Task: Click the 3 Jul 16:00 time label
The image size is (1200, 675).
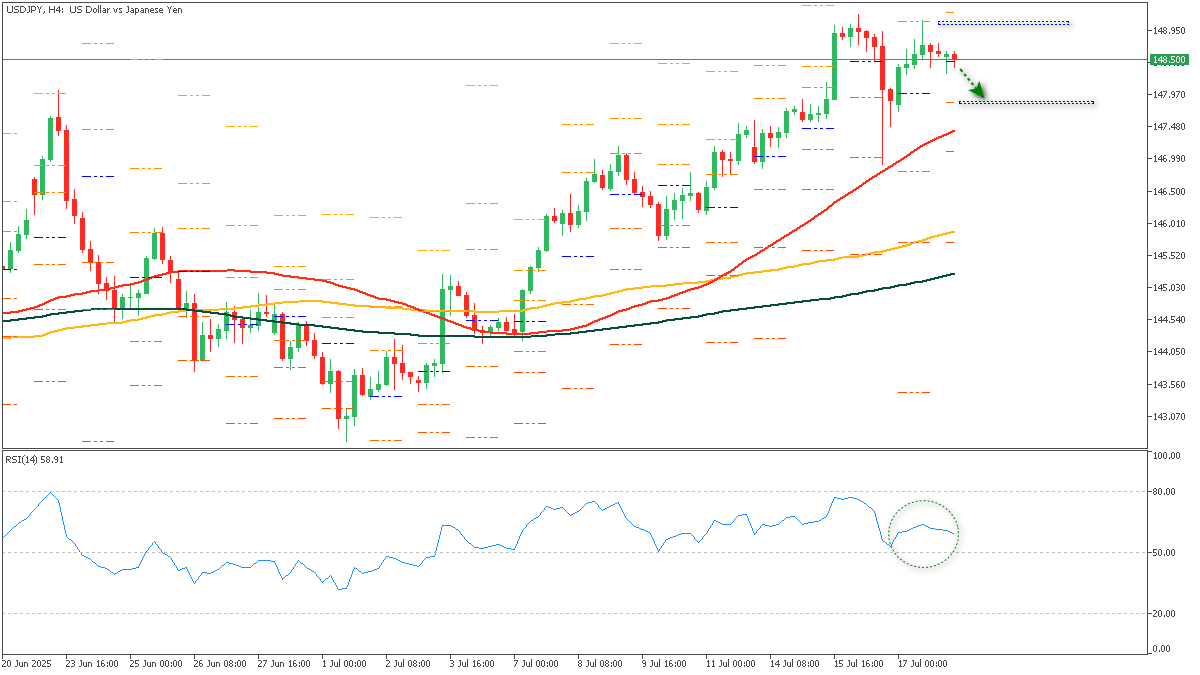Action: coord(471,663)
